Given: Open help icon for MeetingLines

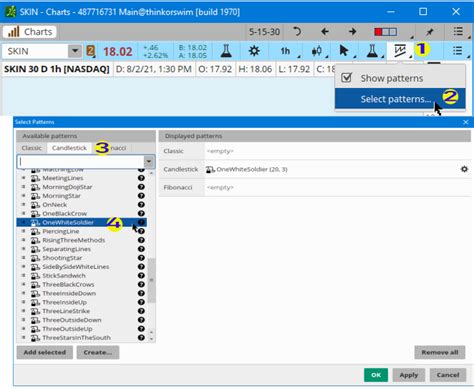Looking at the screenshot, I should pos(141,178).
